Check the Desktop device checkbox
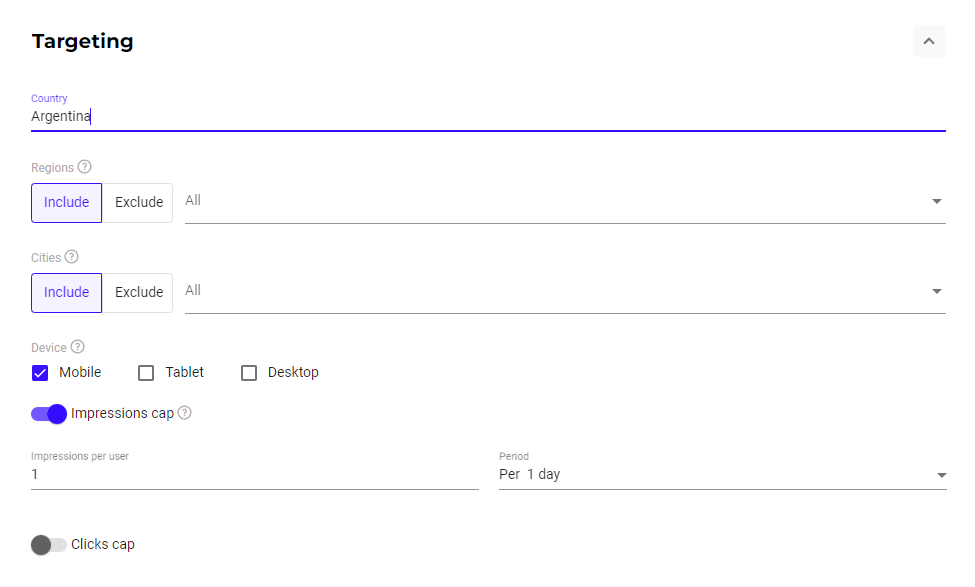This screenshot has height=587, width=975. (x=249, y=372)
